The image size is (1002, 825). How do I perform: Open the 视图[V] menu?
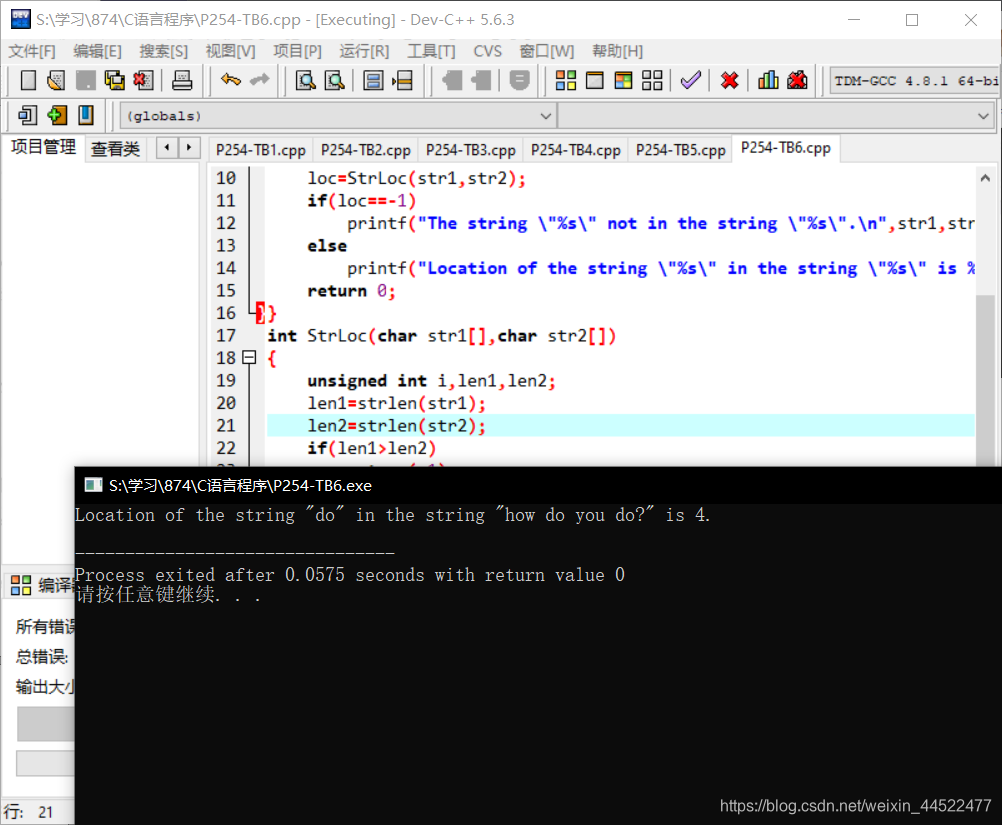(x=230, y=51)
